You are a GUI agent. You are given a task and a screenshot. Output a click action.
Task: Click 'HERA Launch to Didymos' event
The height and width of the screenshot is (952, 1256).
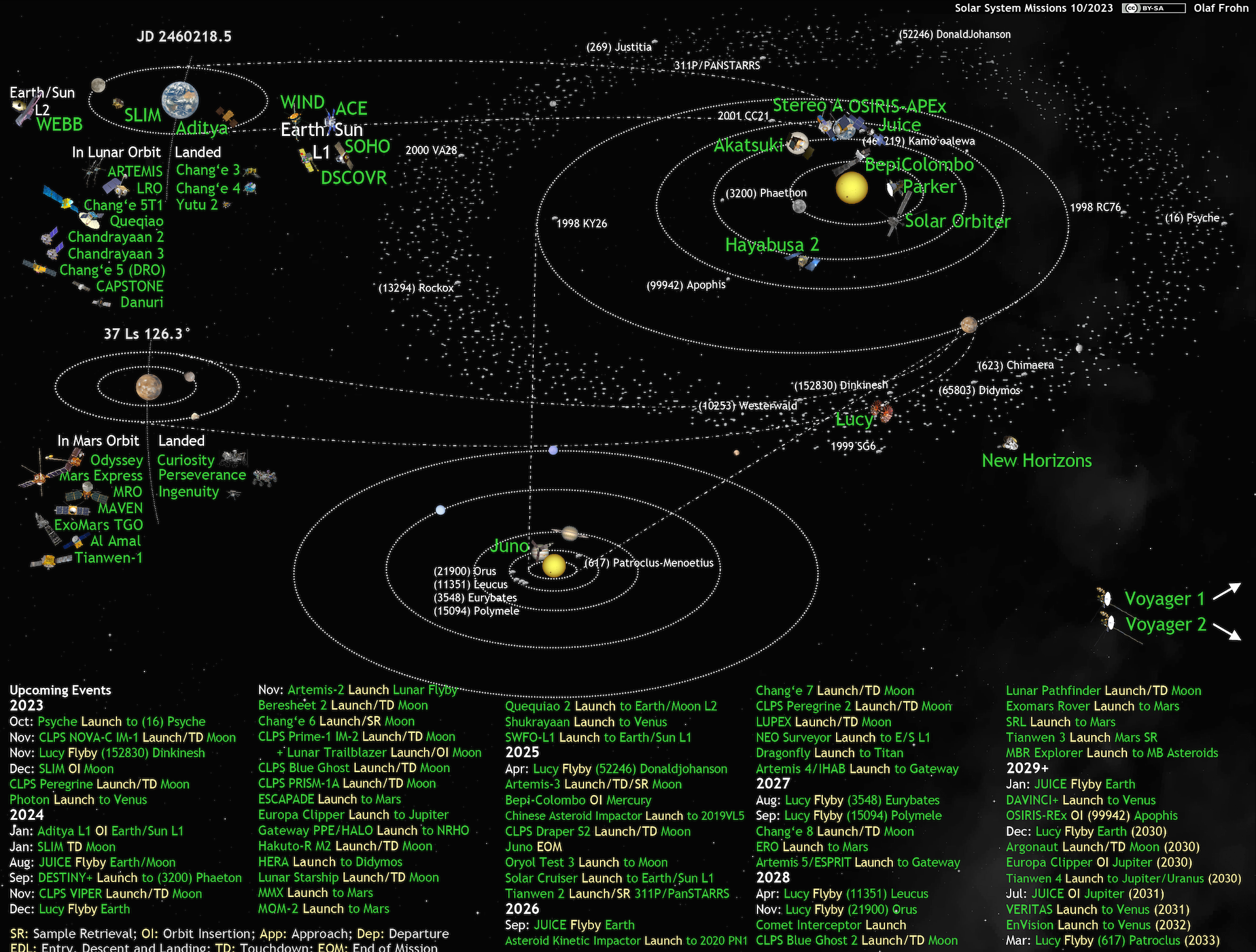pyautogui.click(x=330, y=862)
